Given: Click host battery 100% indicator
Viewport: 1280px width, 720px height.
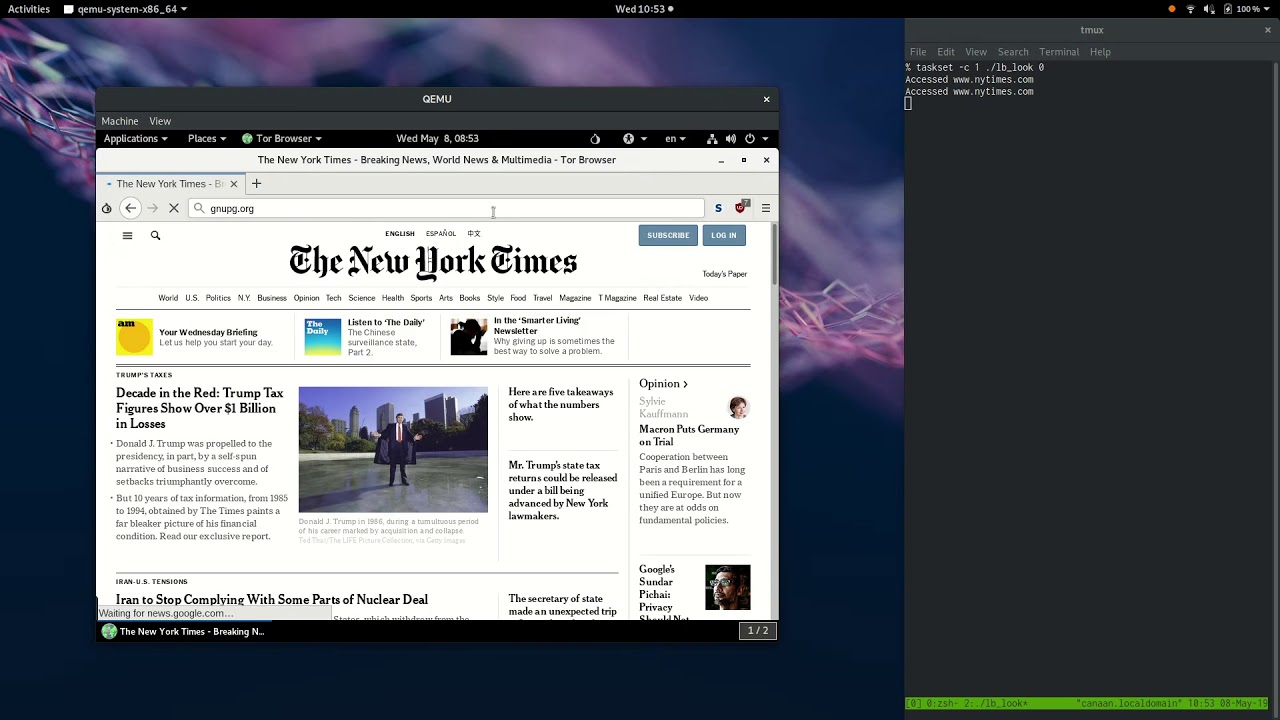Looking at the screenshot, I should coord(1240,9).
